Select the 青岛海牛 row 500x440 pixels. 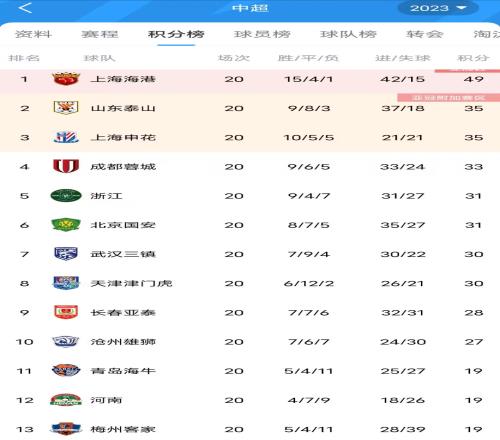click(x=250, y=371)
